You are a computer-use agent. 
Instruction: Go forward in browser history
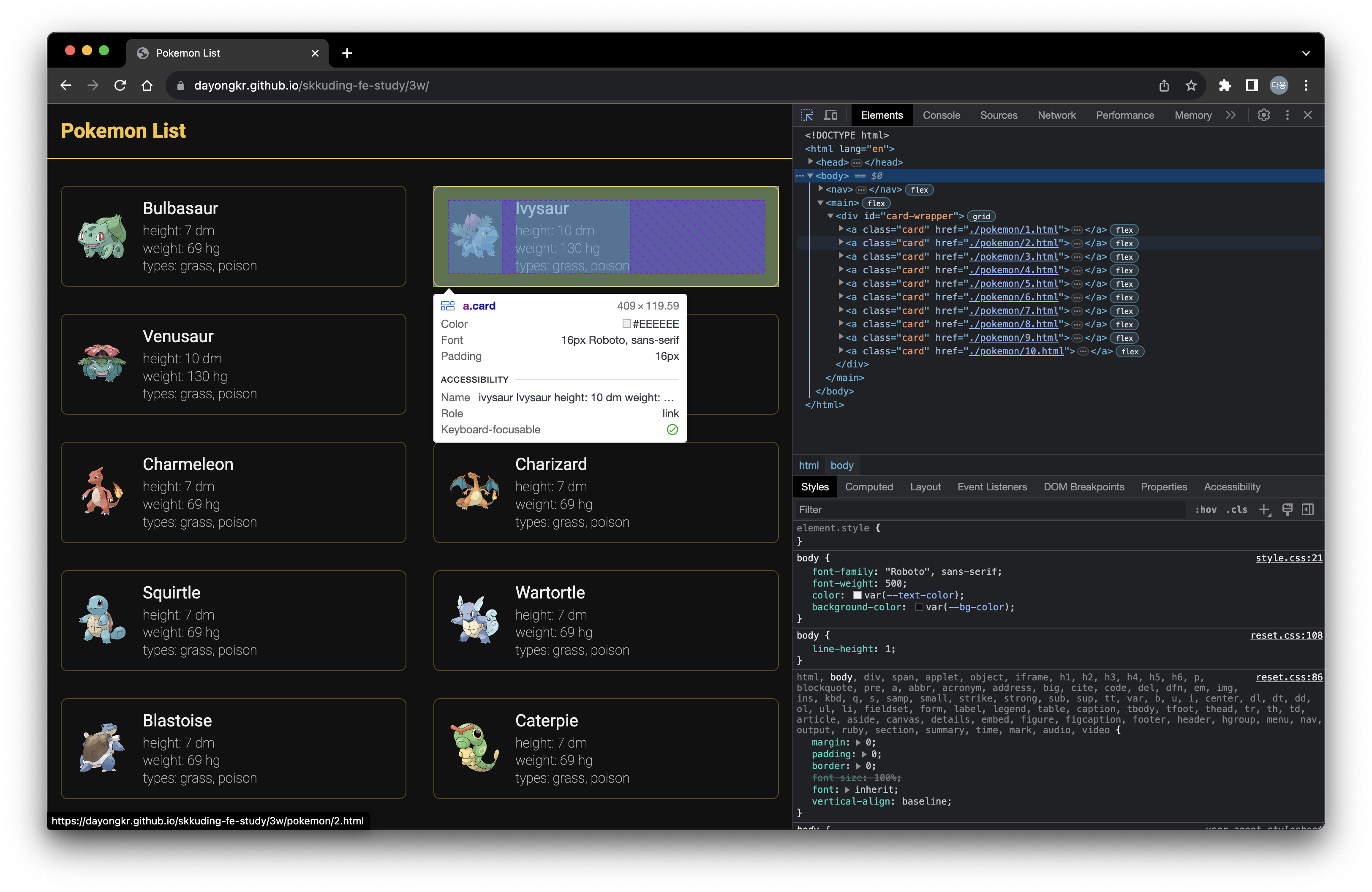(93, 85)
